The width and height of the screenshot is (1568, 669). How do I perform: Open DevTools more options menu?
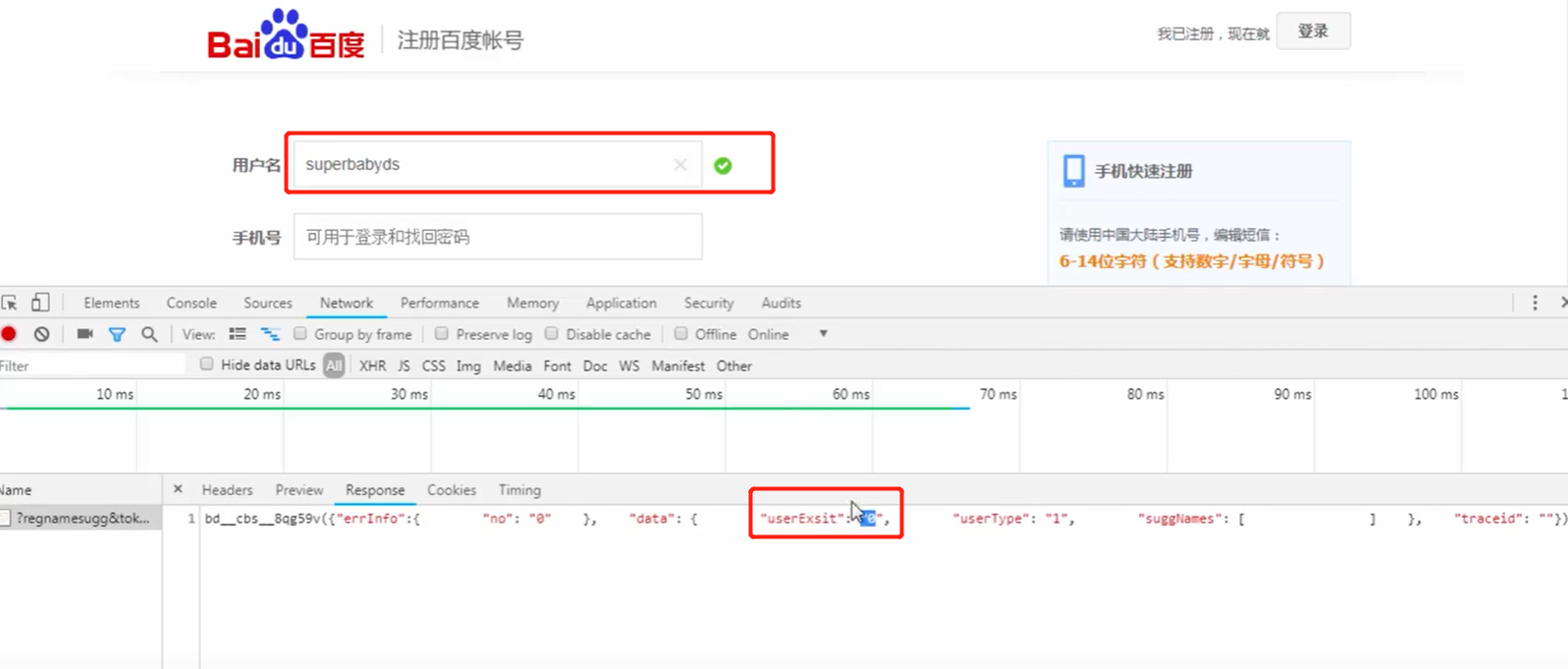1535,303
